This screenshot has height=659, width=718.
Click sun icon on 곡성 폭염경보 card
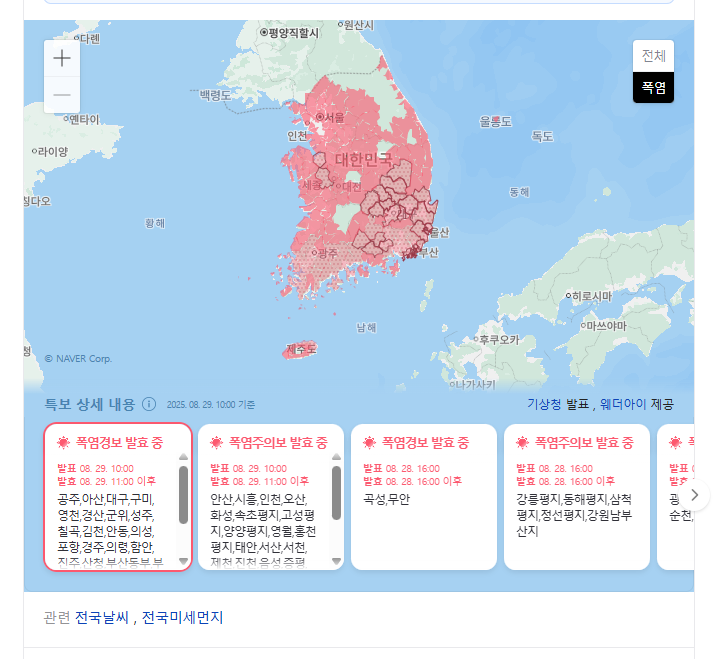[x=369, y=443]
